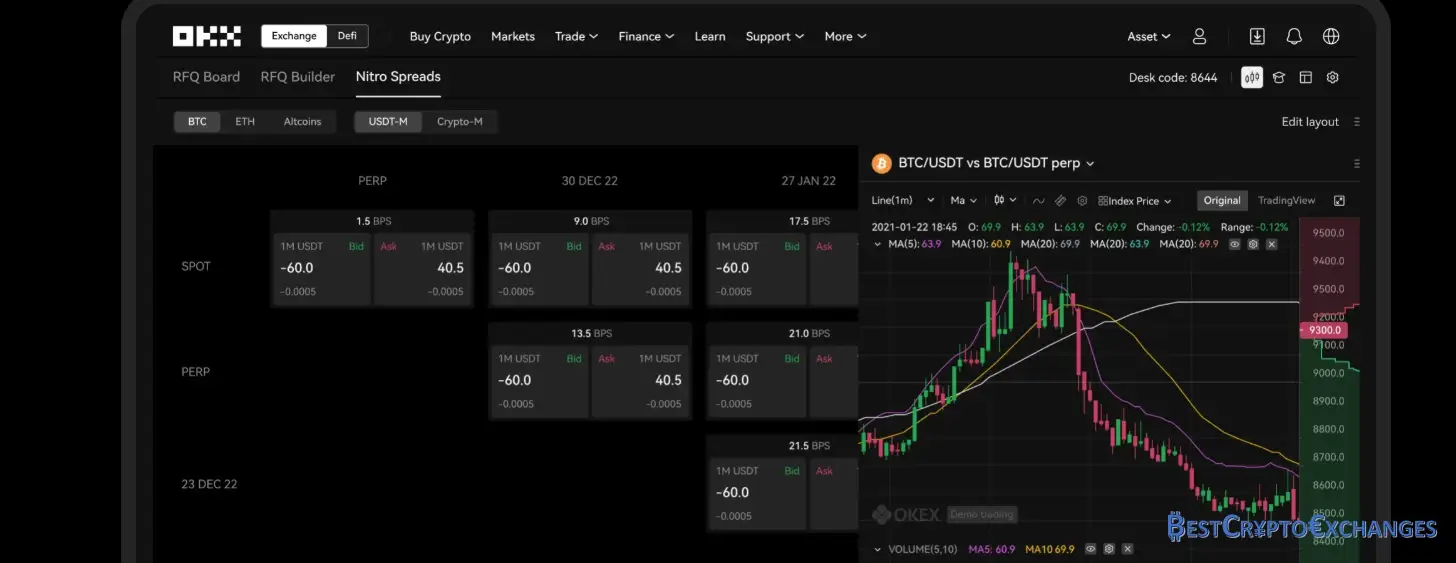Open notifications bell
The width and height of the screenshot is (1456, 563).
tap(1294, 37)
